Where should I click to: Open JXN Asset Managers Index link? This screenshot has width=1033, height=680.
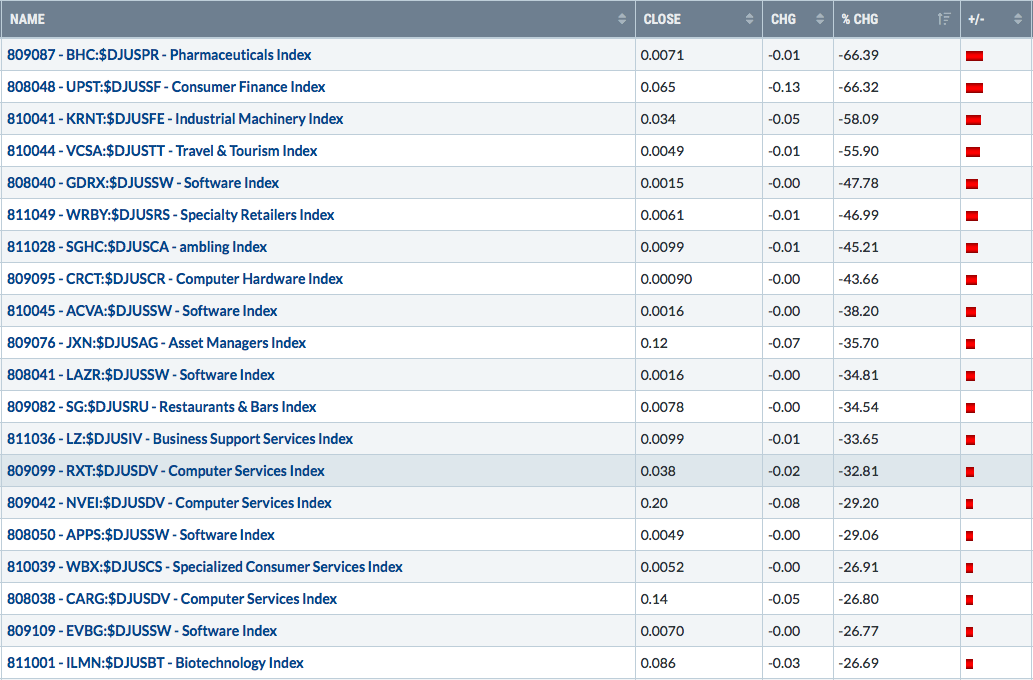click(156, 343)
